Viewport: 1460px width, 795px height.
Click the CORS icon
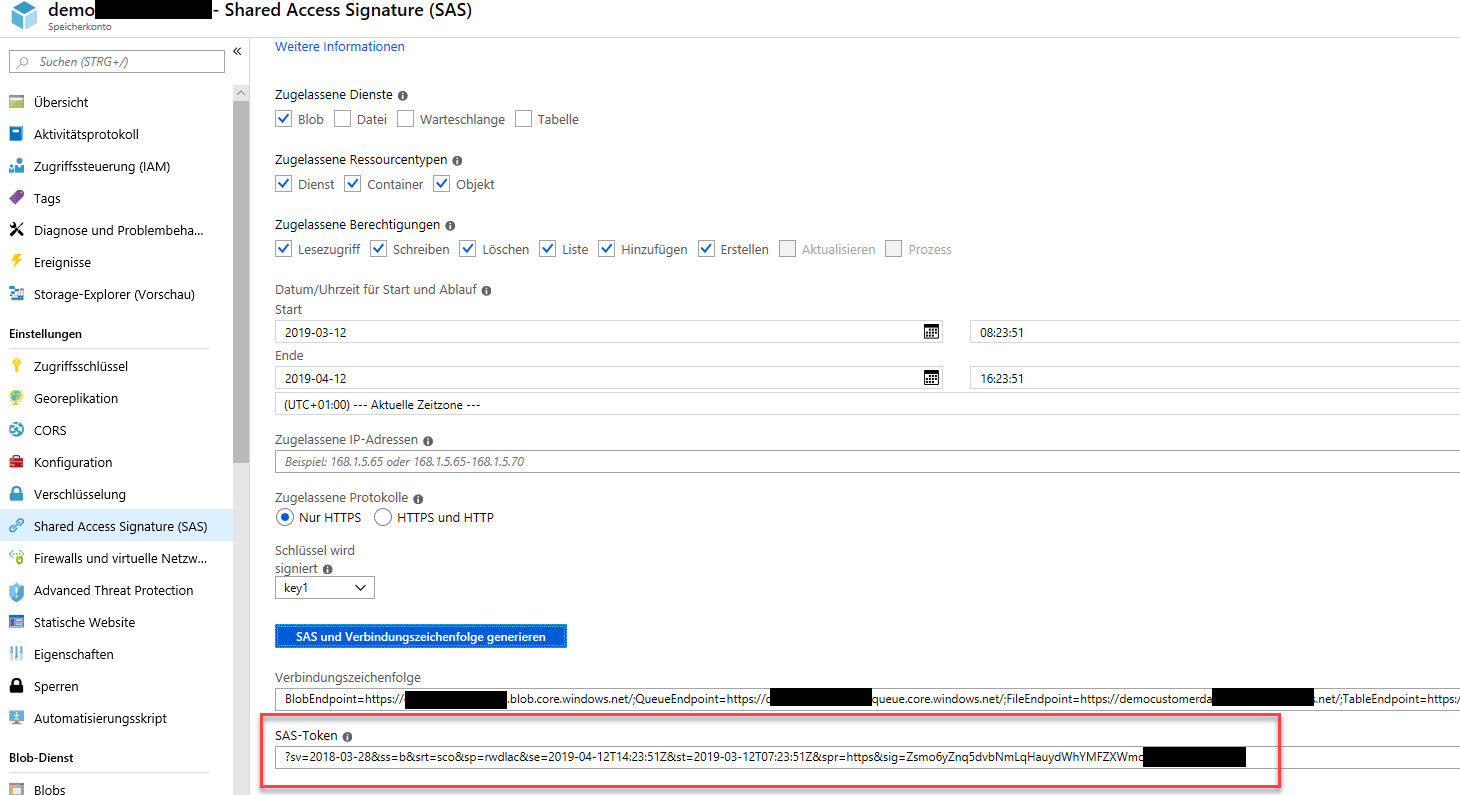(x=16, y=430)
